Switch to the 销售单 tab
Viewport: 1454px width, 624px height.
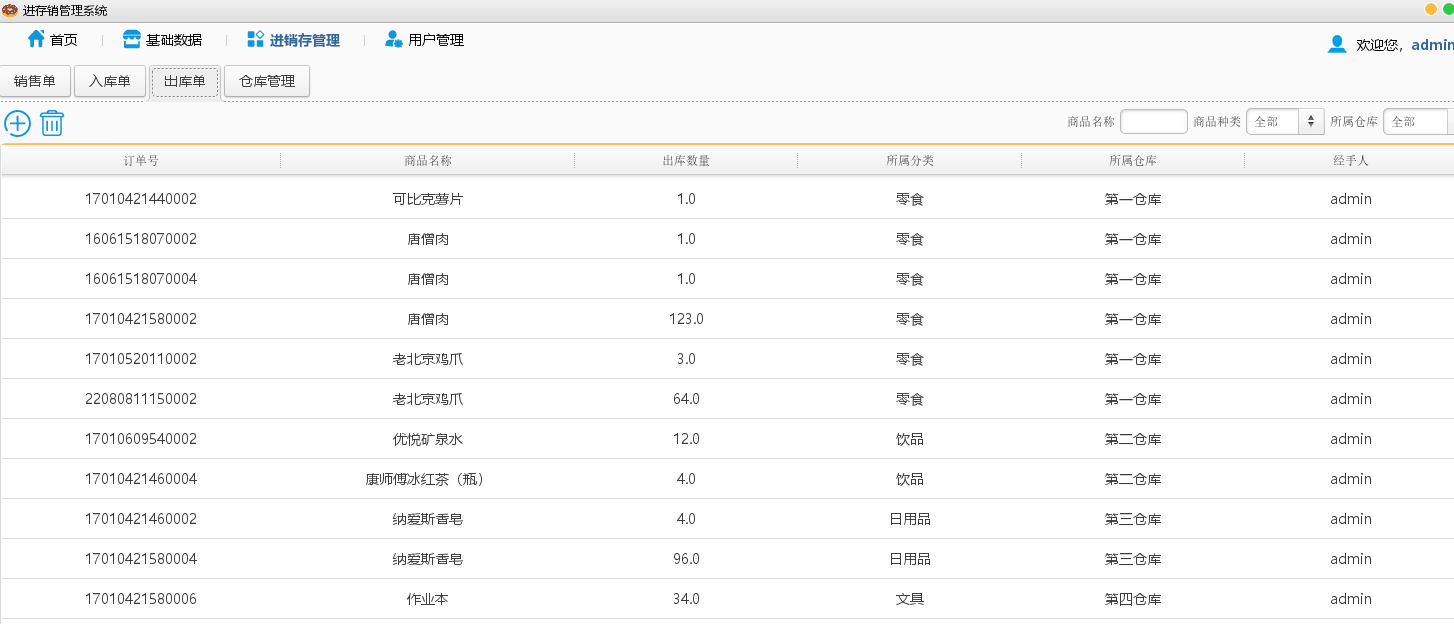click(36, 80)
